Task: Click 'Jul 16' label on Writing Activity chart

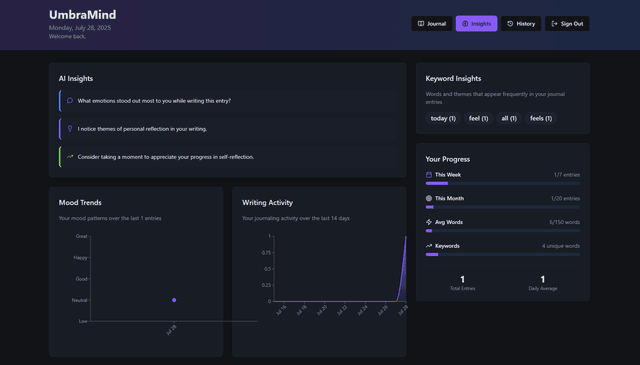Action: click(x=281, y=310)
